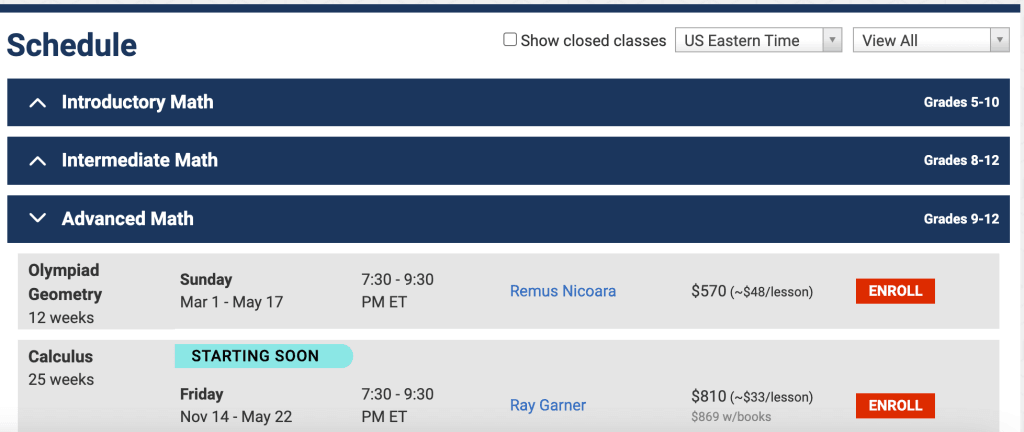Expand the Introductory Math chevron
The image size is (1024, 432).
pos(38,102)
